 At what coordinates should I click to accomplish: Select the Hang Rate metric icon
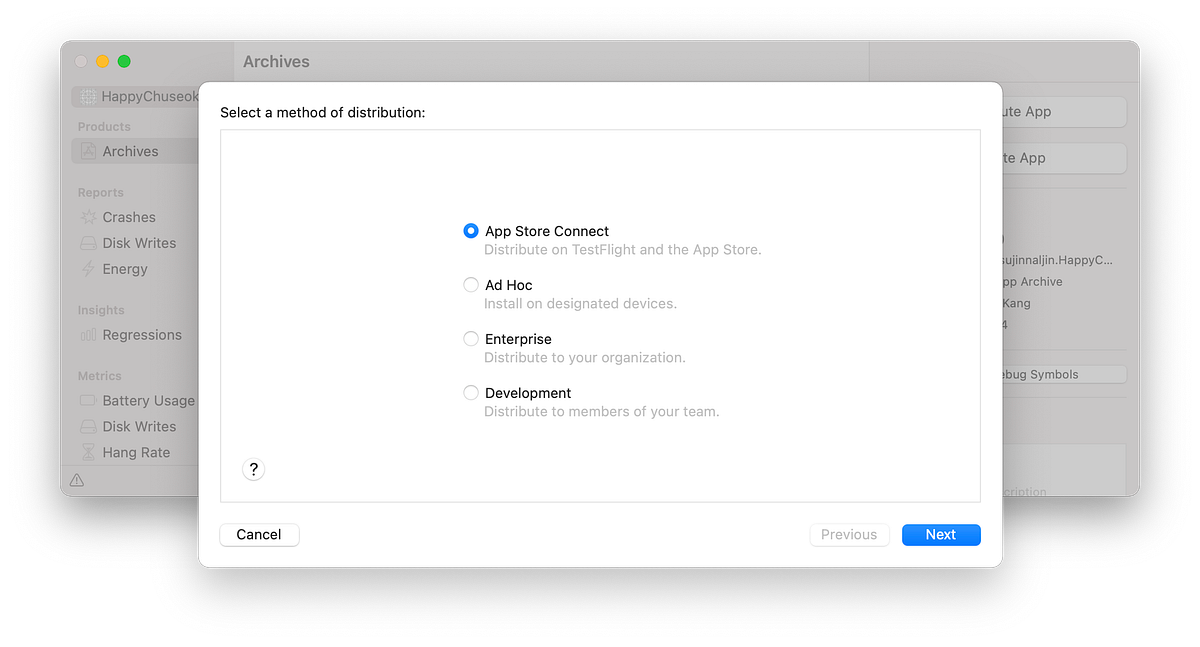(89, 452)
